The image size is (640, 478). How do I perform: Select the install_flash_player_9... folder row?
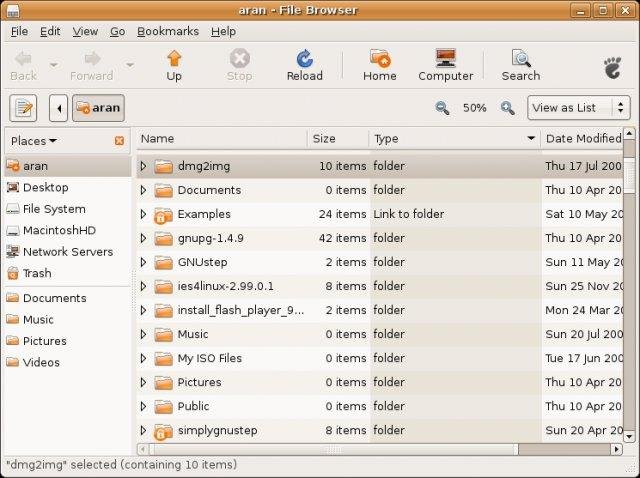click(380, 311)
